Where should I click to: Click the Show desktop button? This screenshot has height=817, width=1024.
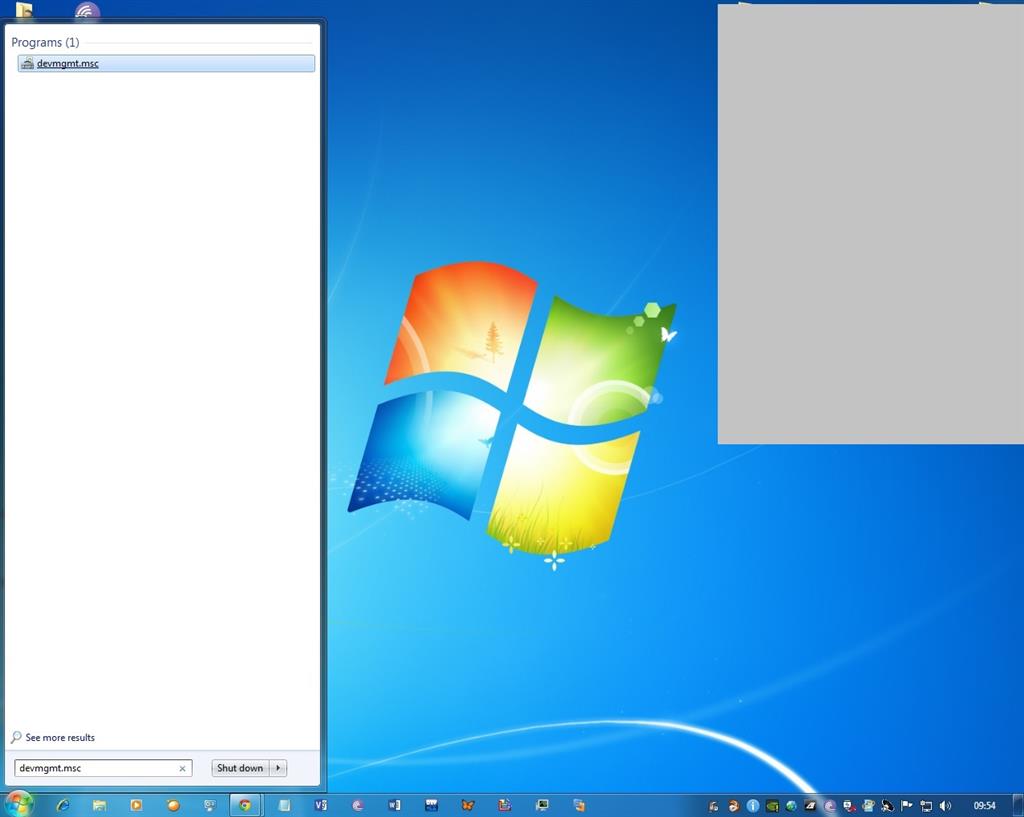1017,805
